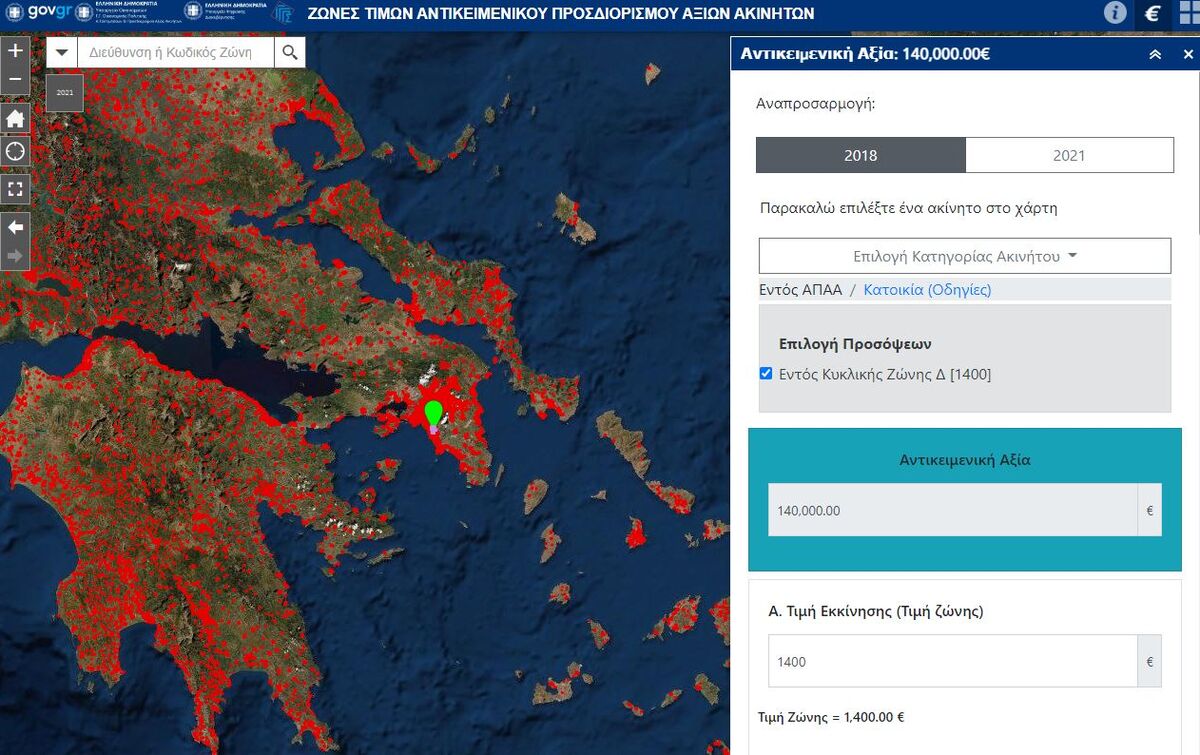Click the Τιμή Εκκίνησης input field
The image size is (1200, 755).
[x=952, y=661]
